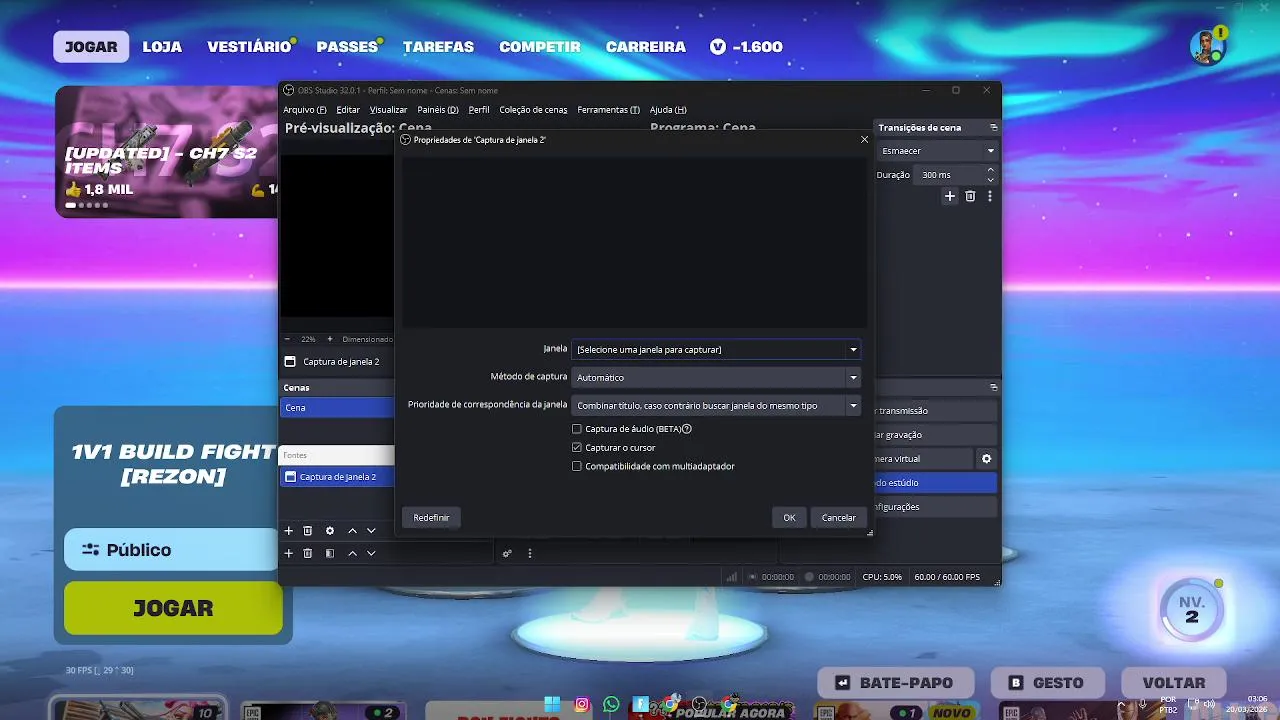Click trash icon beside the source properties gear

(x=308, y=531)
